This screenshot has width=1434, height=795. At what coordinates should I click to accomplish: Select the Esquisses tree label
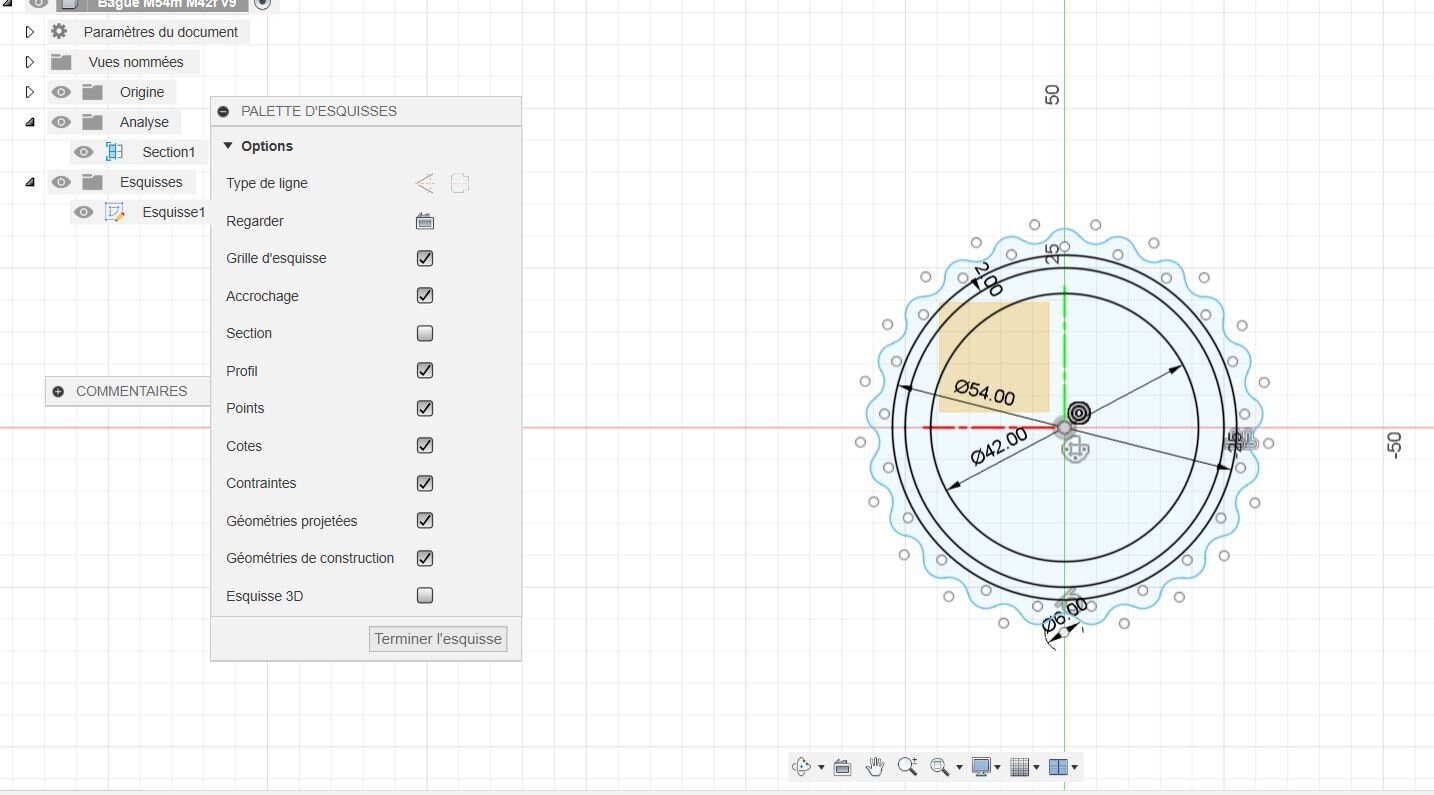[151, 182]
